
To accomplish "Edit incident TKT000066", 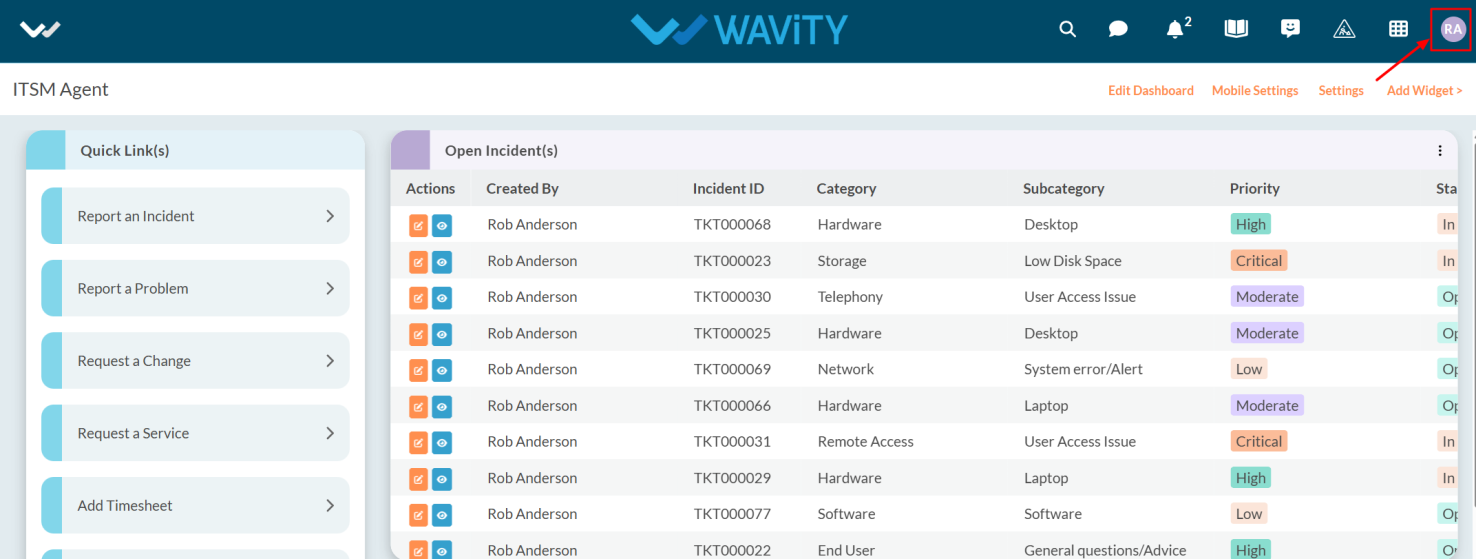I will click(418, 406).
